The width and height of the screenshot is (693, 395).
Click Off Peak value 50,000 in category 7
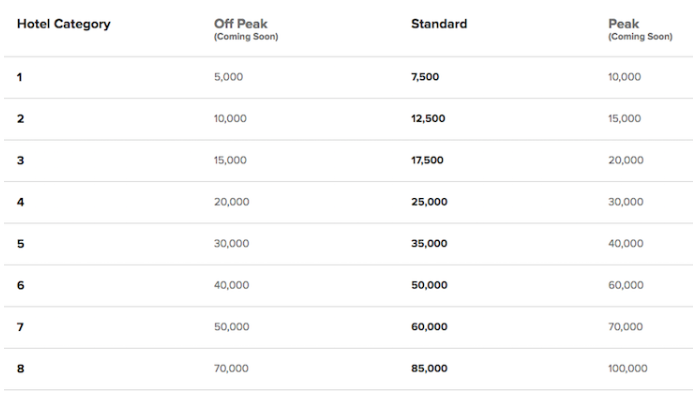pyautogui.click(x=232, y=327)
